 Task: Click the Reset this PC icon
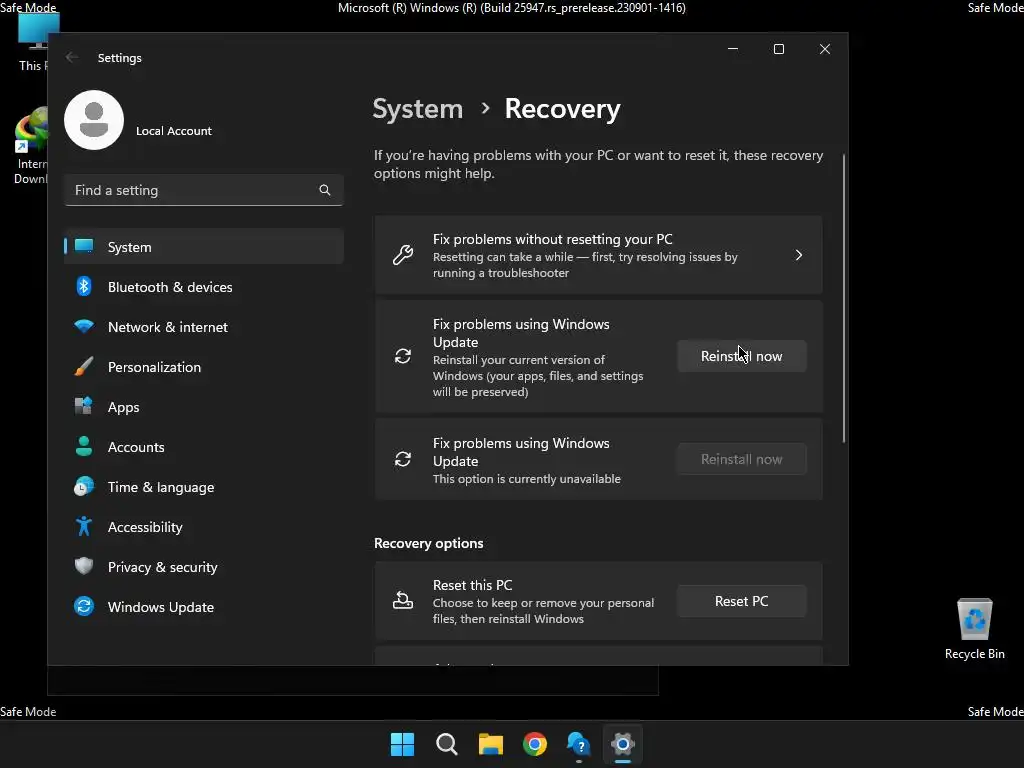[403, 600]
